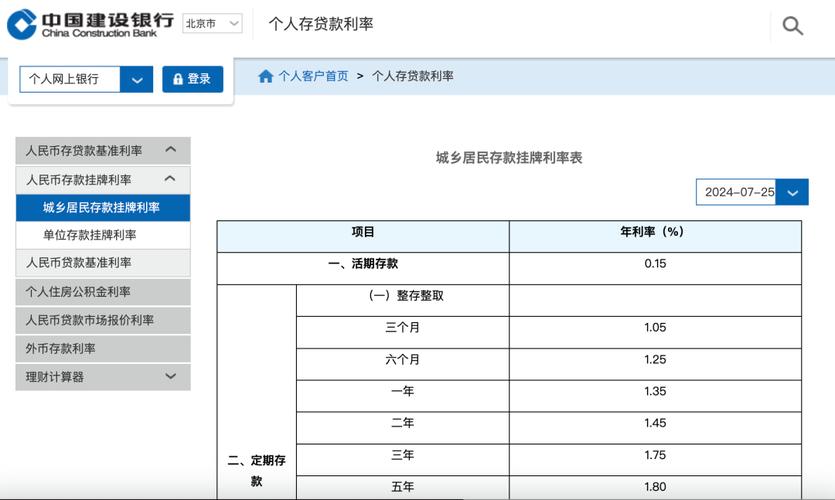Click the 六个月 row label
835x500 pixels.
coord(403,359)
